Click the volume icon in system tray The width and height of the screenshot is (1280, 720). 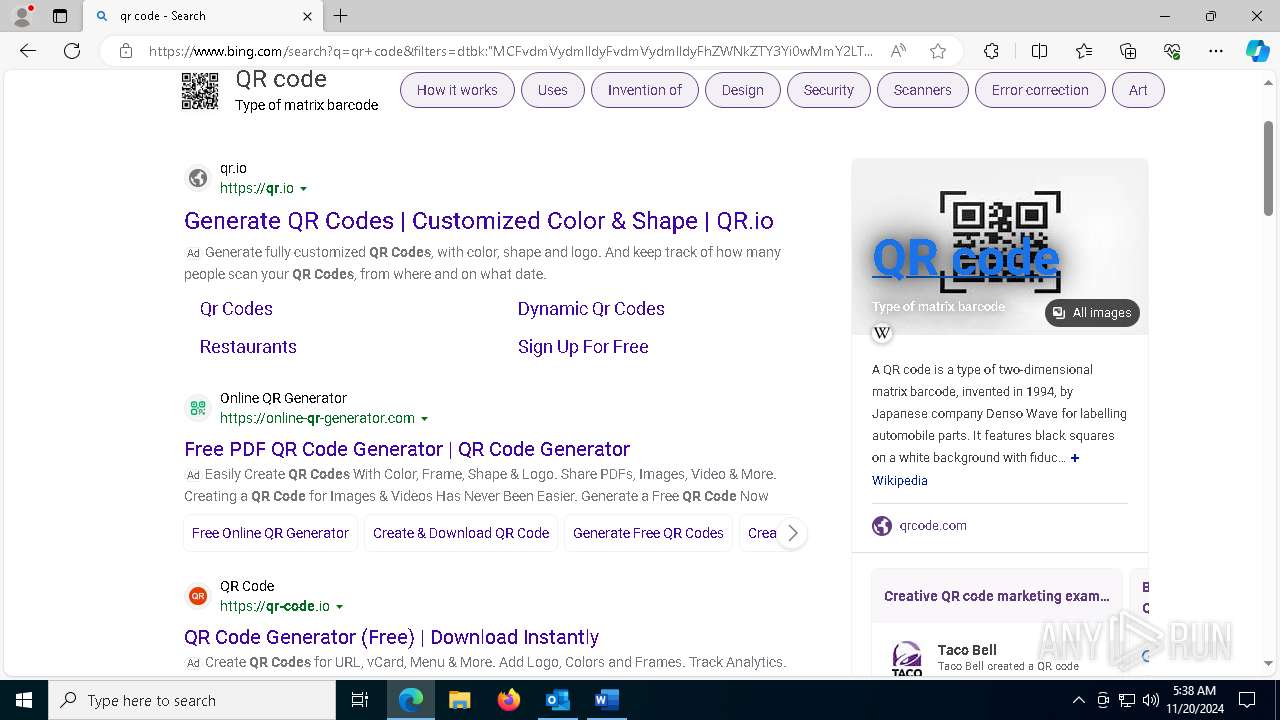(x=1150, y=700)
